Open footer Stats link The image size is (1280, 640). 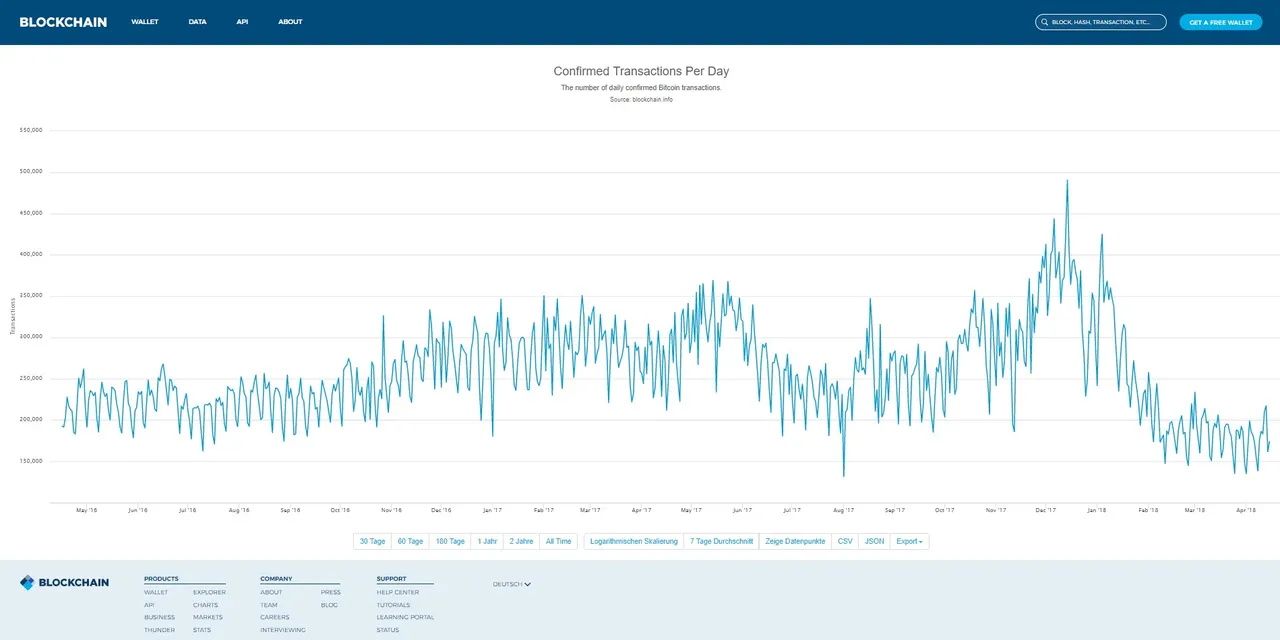202,630
